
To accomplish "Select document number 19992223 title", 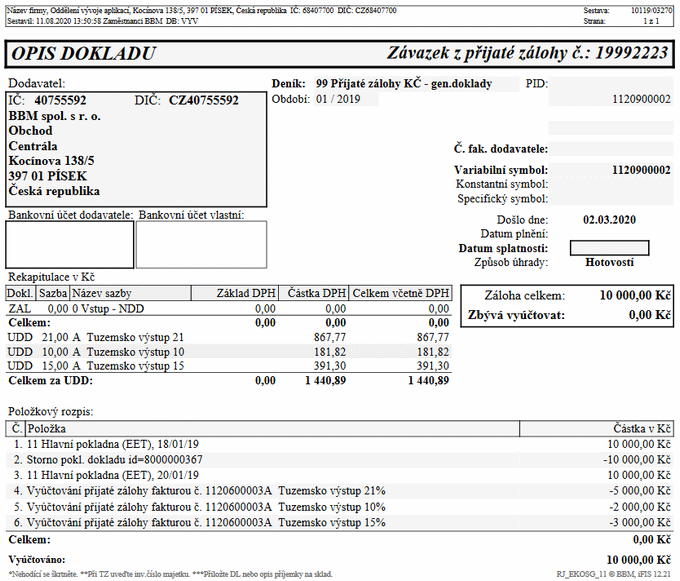I will point(527,53).
